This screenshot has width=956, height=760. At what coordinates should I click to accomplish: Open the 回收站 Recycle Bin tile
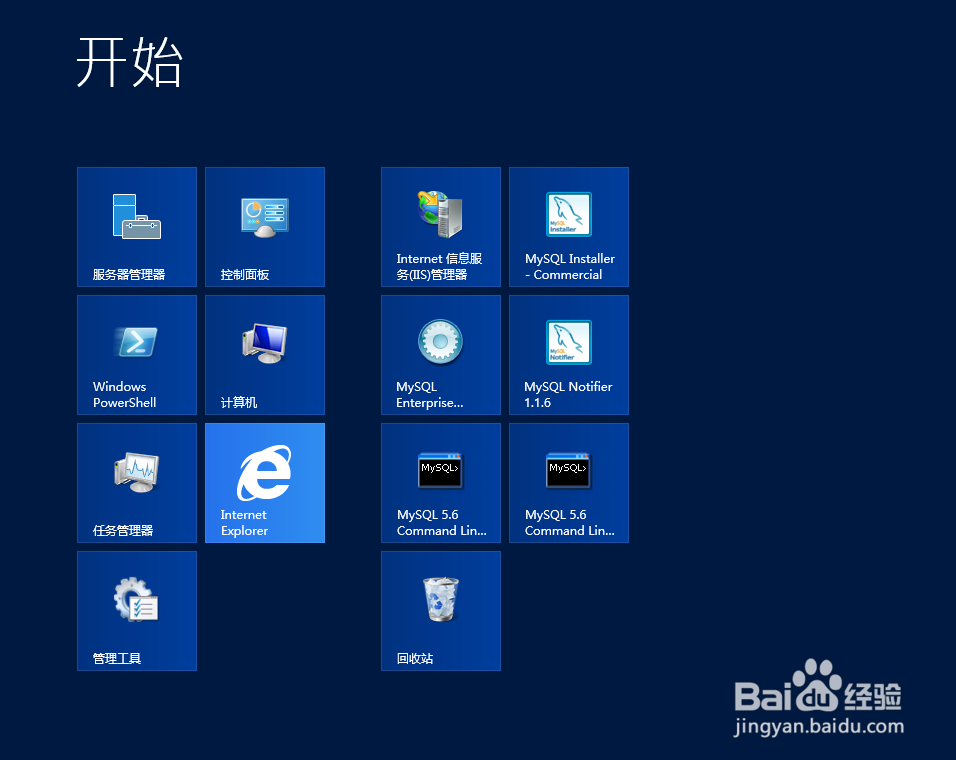point(441,611)
